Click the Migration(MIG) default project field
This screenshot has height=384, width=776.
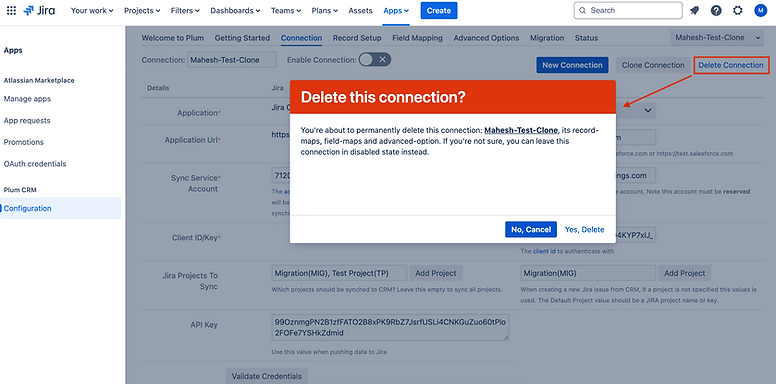tap(588, 273)
